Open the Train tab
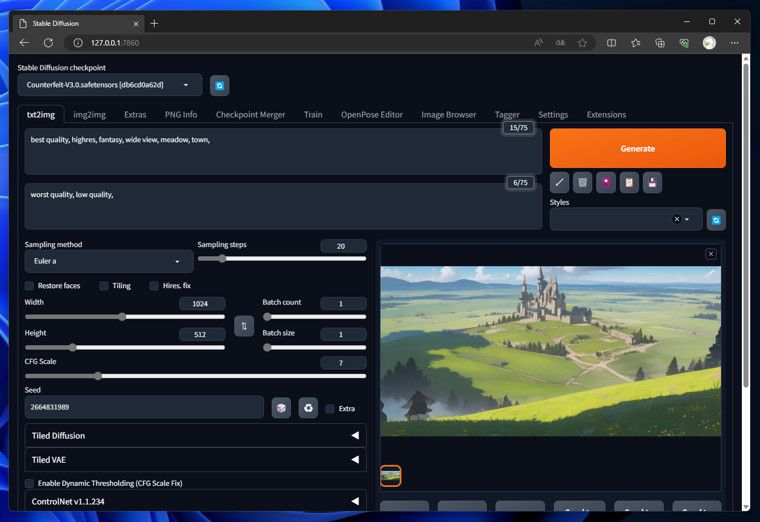Viewport: 760px width, 522px height. click(313, 115)
